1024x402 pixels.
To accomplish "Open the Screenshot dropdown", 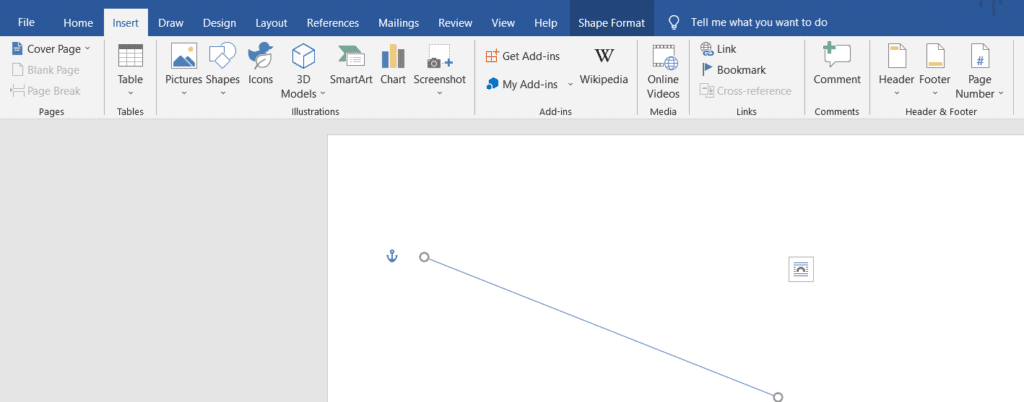I will [x=439, y=93].
